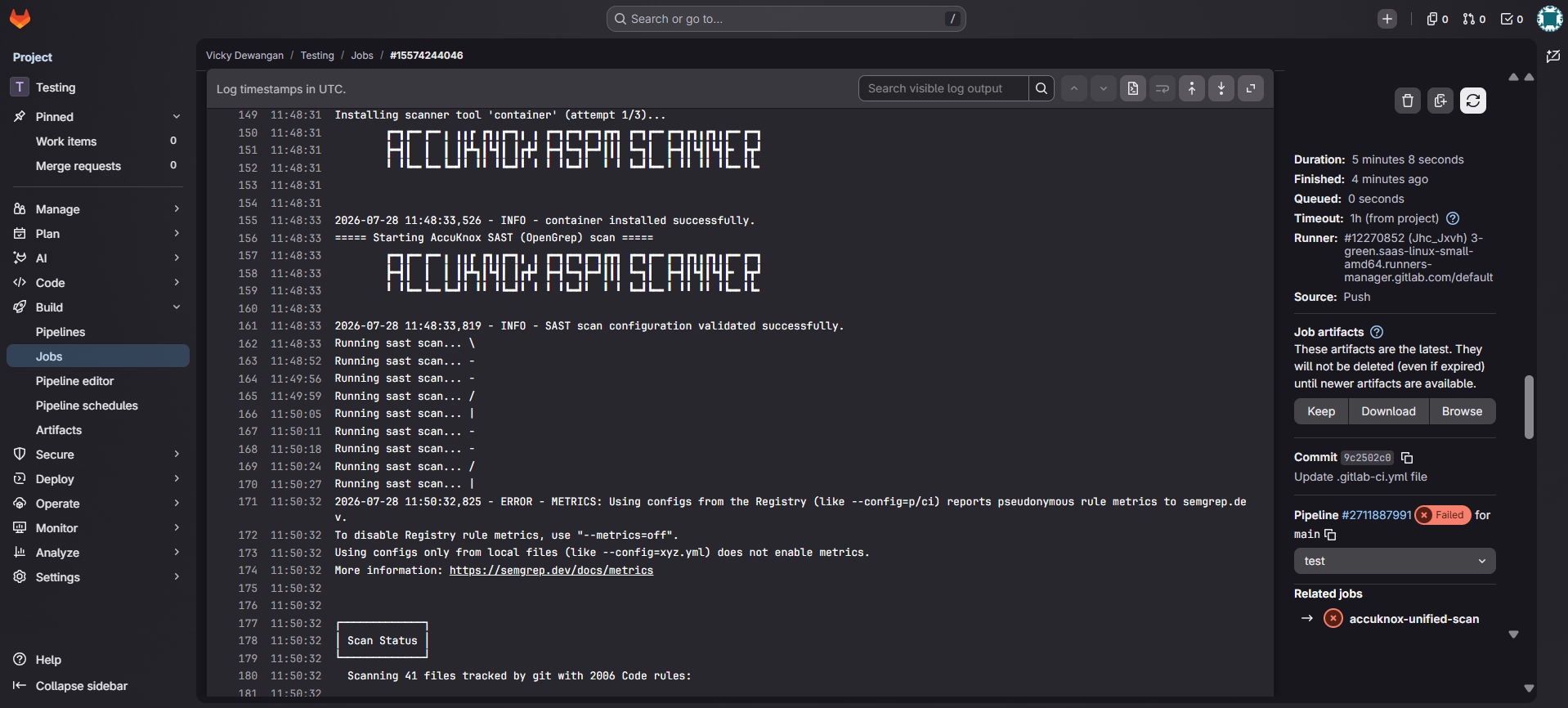
Task: Open the Update .gitlab-ci.yml file commit link
Action: click(1360, 477)
